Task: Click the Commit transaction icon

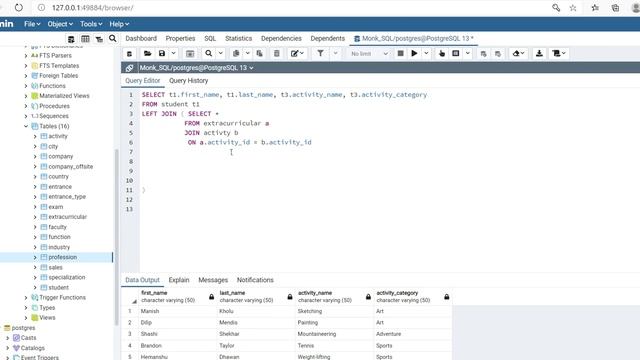Action: [x=483, y=53]
